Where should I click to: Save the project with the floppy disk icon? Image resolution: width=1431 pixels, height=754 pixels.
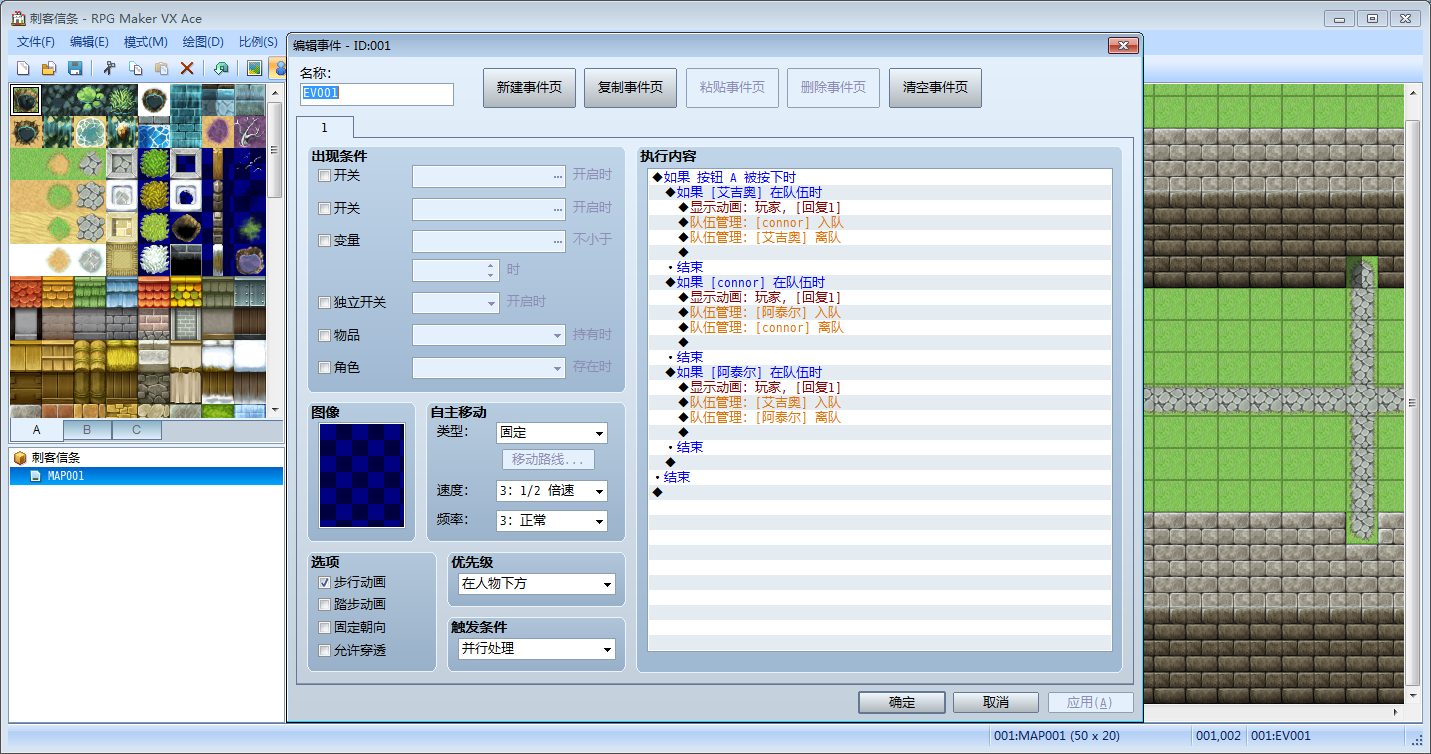tap(75, 68)
